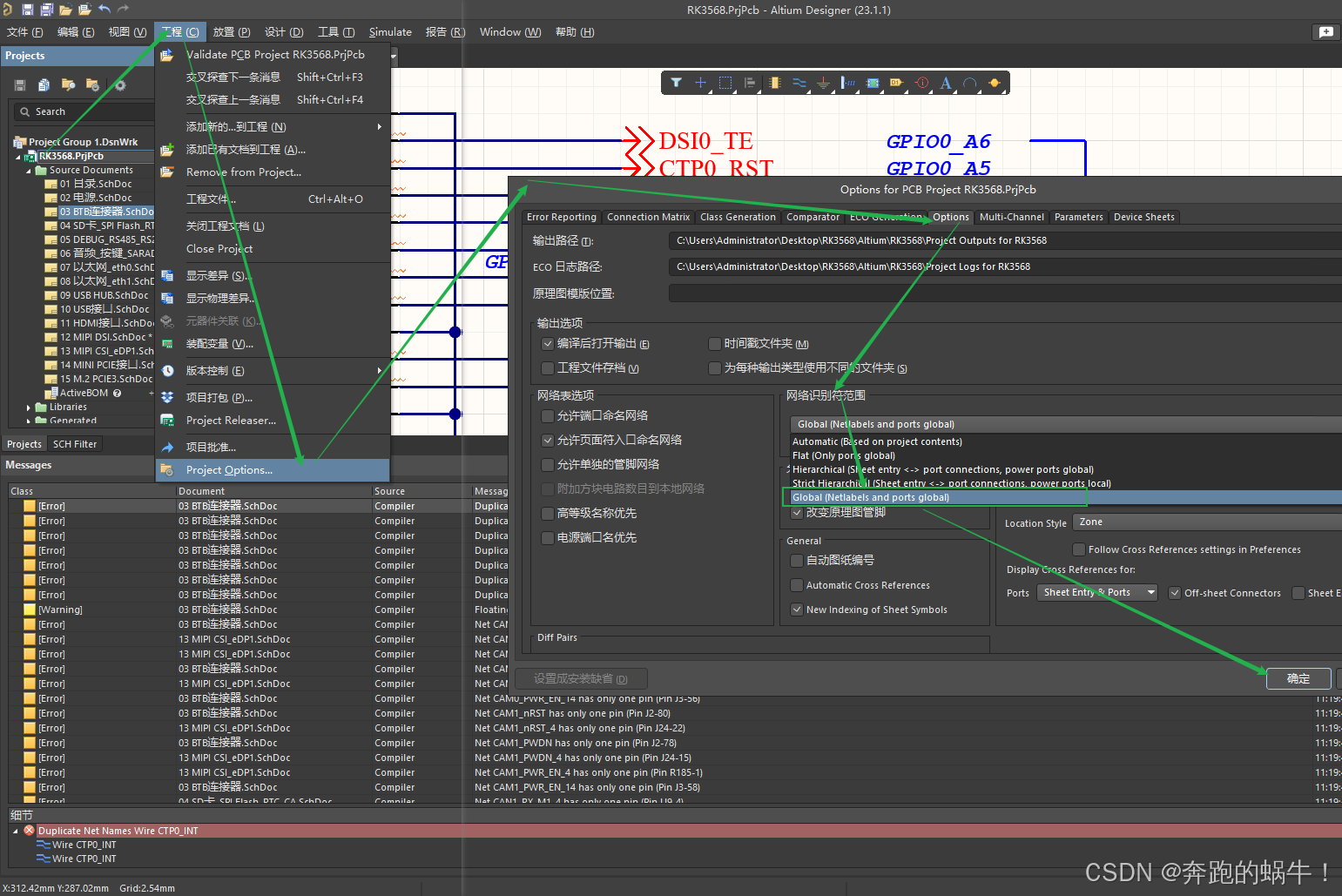The height and width of the screenshot is (896, 1342).
Task: Select the move cross tool in the Active Bar
Action: (700, 83)
